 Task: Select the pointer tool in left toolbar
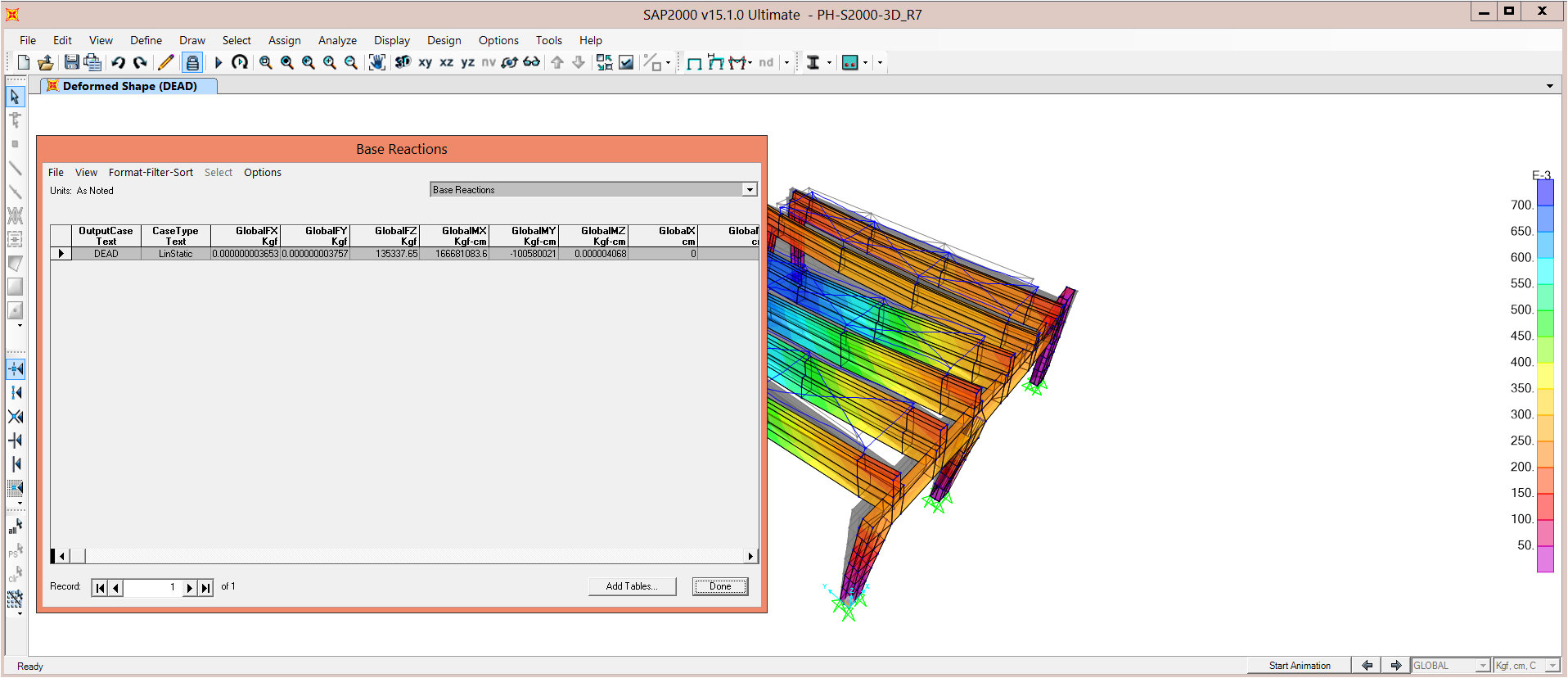15,97
